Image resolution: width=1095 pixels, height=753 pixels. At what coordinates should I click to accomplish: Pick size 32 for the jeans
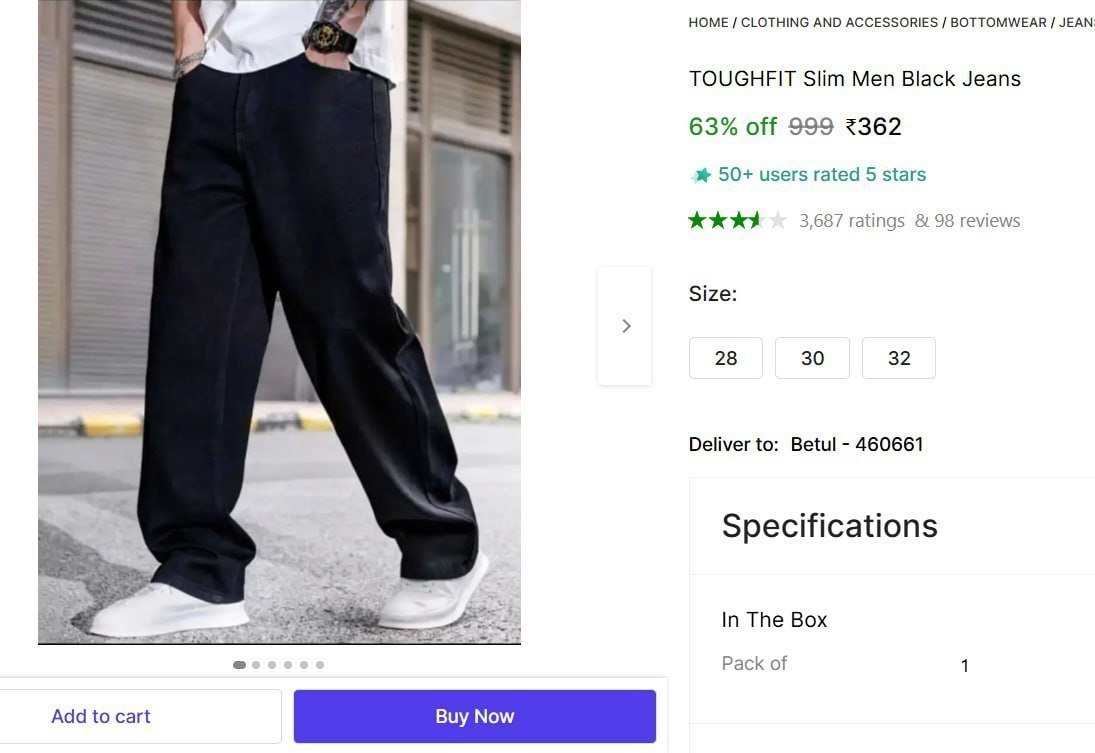899,358
